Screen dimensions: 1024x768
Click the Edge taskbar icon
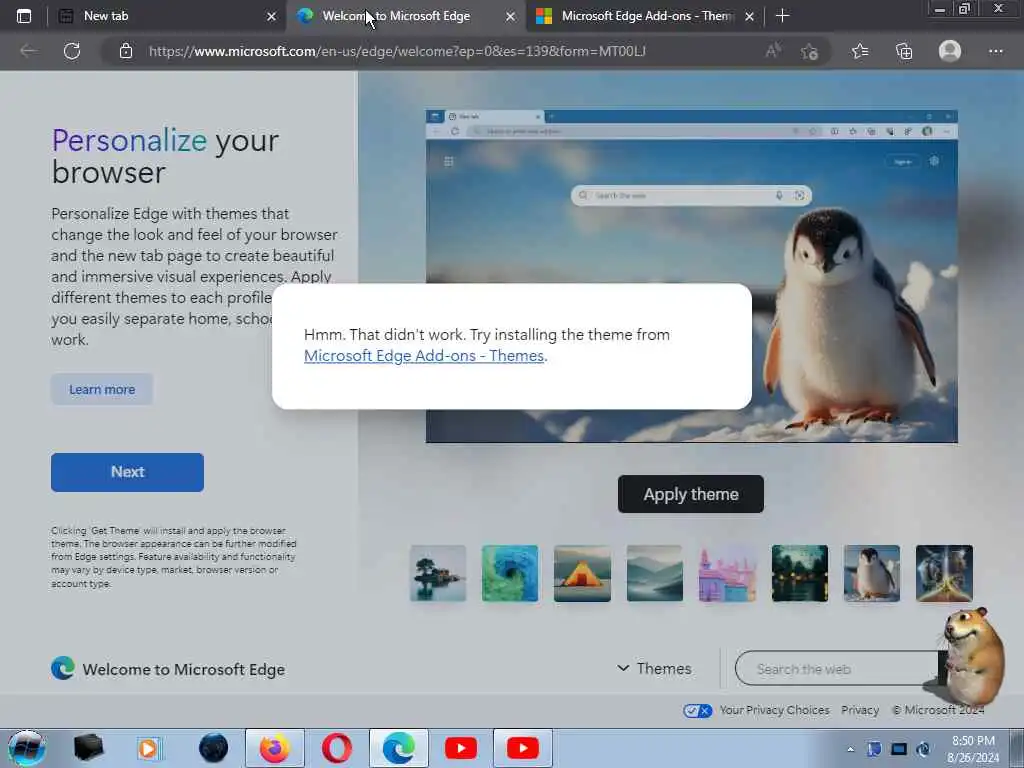pyautogui.click(x=399, y=748)
